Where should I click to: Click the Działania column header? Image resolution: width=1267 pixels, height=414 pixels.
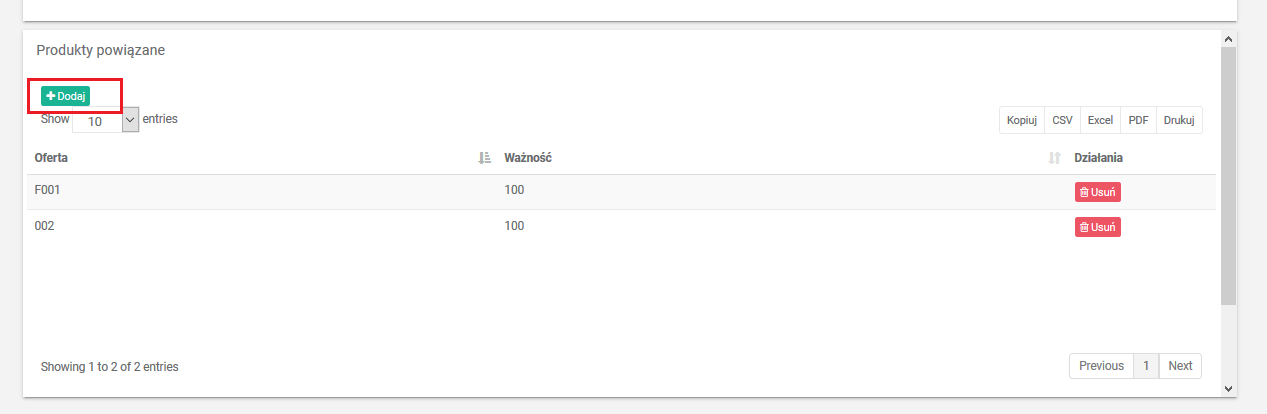pos(1098,158)
